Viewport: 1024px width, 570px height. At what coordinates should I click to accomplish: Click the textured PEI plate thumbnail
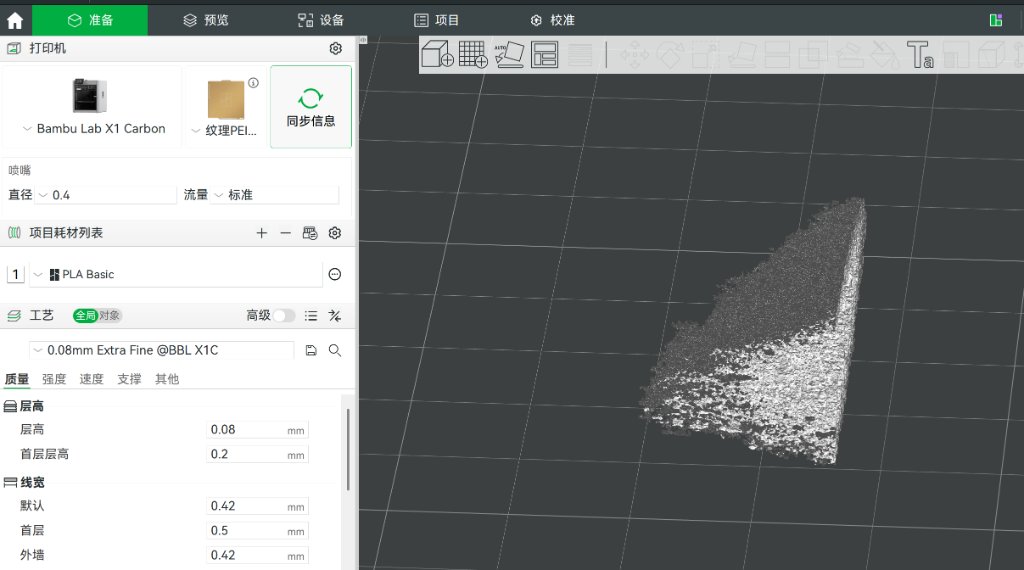[226, 99]
